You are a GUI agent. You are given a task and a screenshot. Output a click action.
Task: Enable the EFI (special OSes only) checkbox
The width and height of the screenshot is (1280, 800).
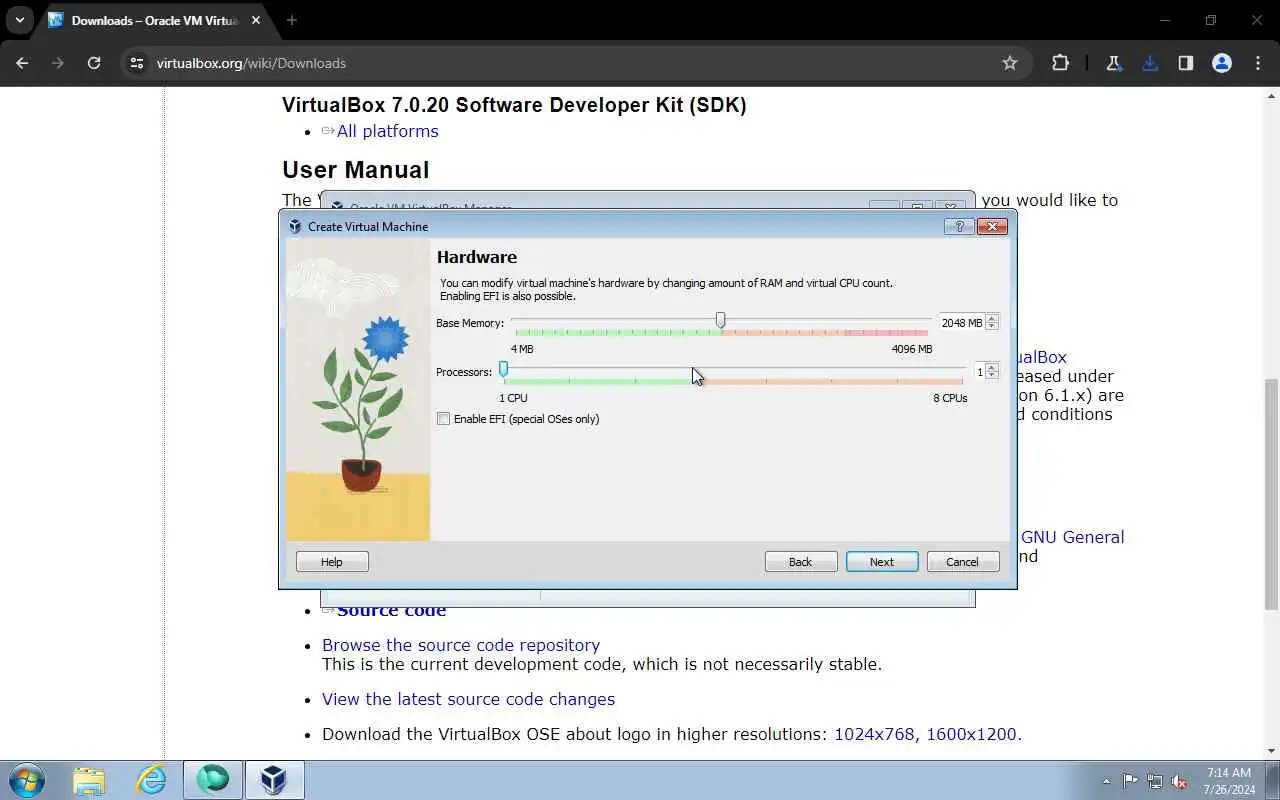[x=443, y=419]
